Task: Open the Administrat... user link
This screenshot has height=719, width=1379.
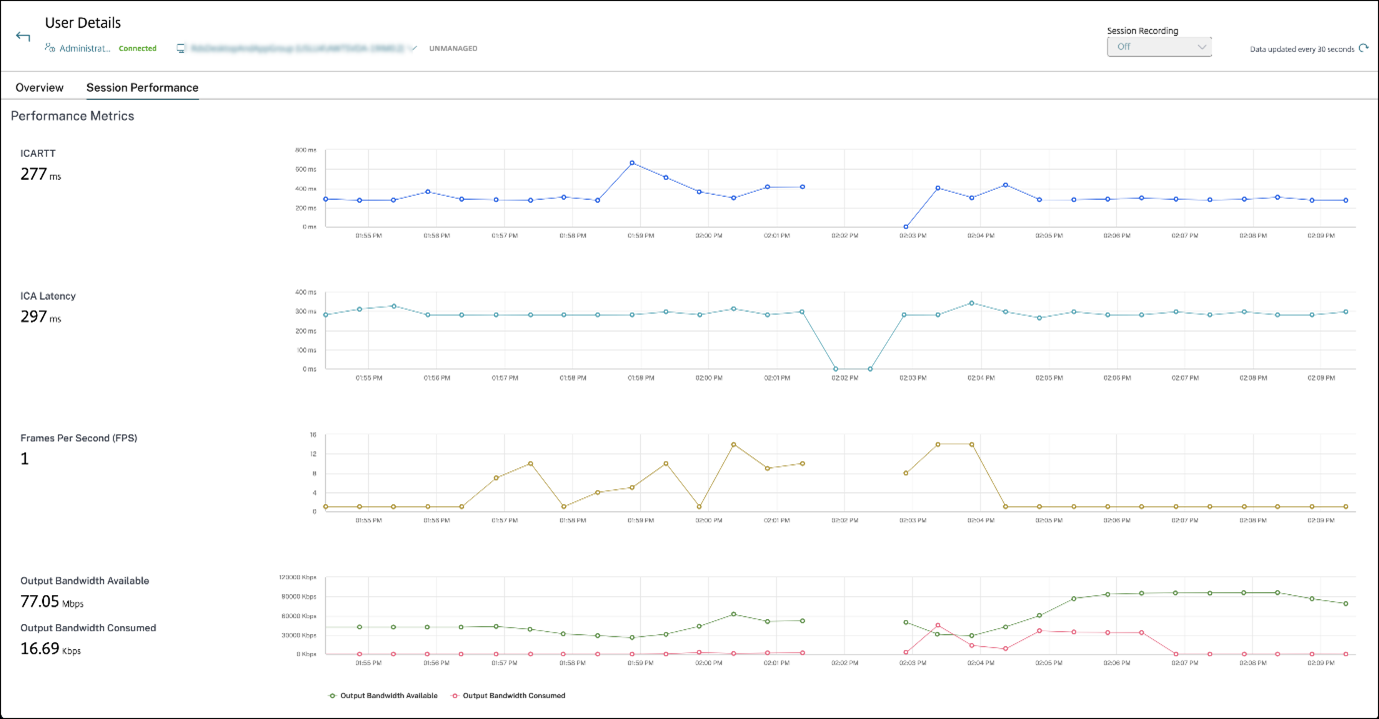Action: [85, 48]
